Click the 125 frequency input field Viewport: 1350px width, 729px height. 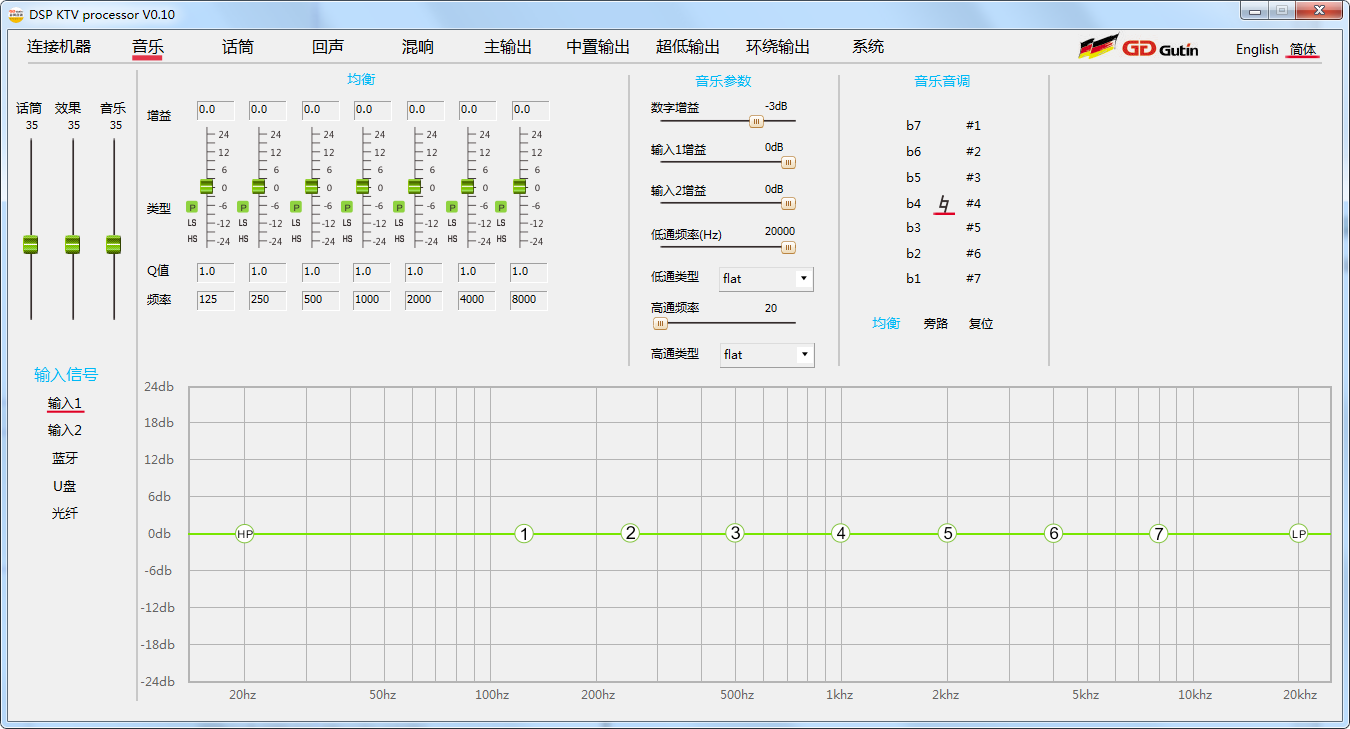click(215, 300)
